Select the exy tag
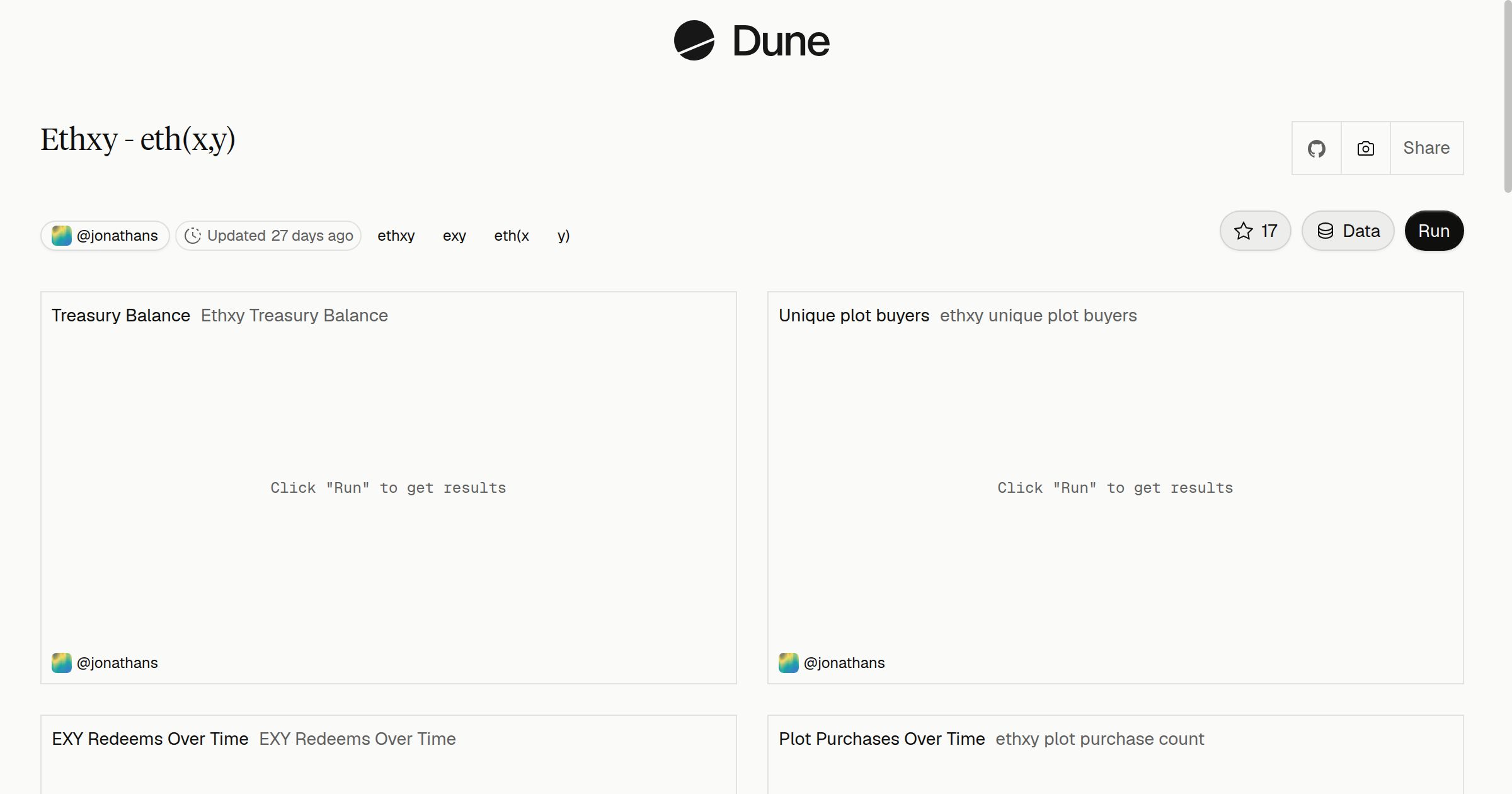 click(454, 236)
